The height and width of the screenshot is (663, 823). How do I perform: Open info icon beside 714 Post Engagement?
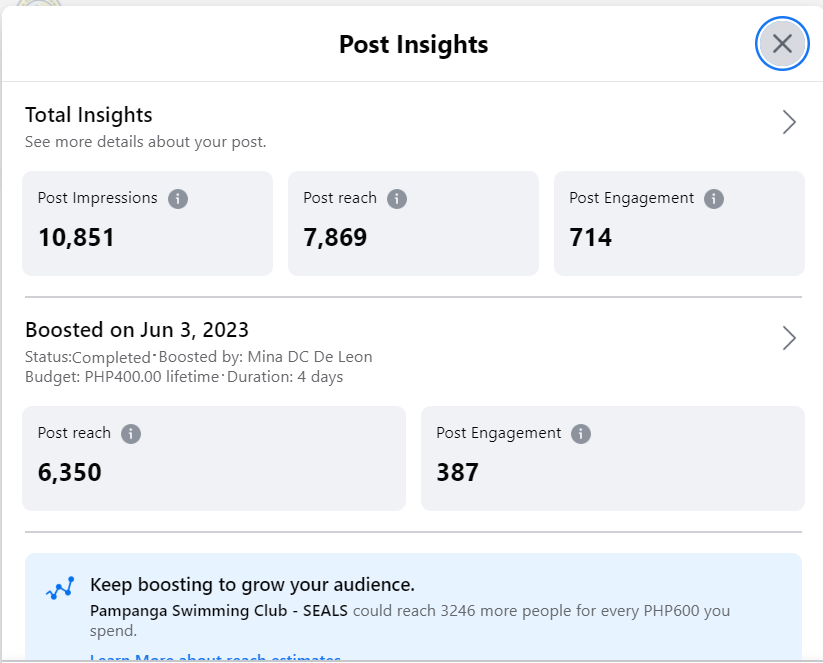[714, 198]
